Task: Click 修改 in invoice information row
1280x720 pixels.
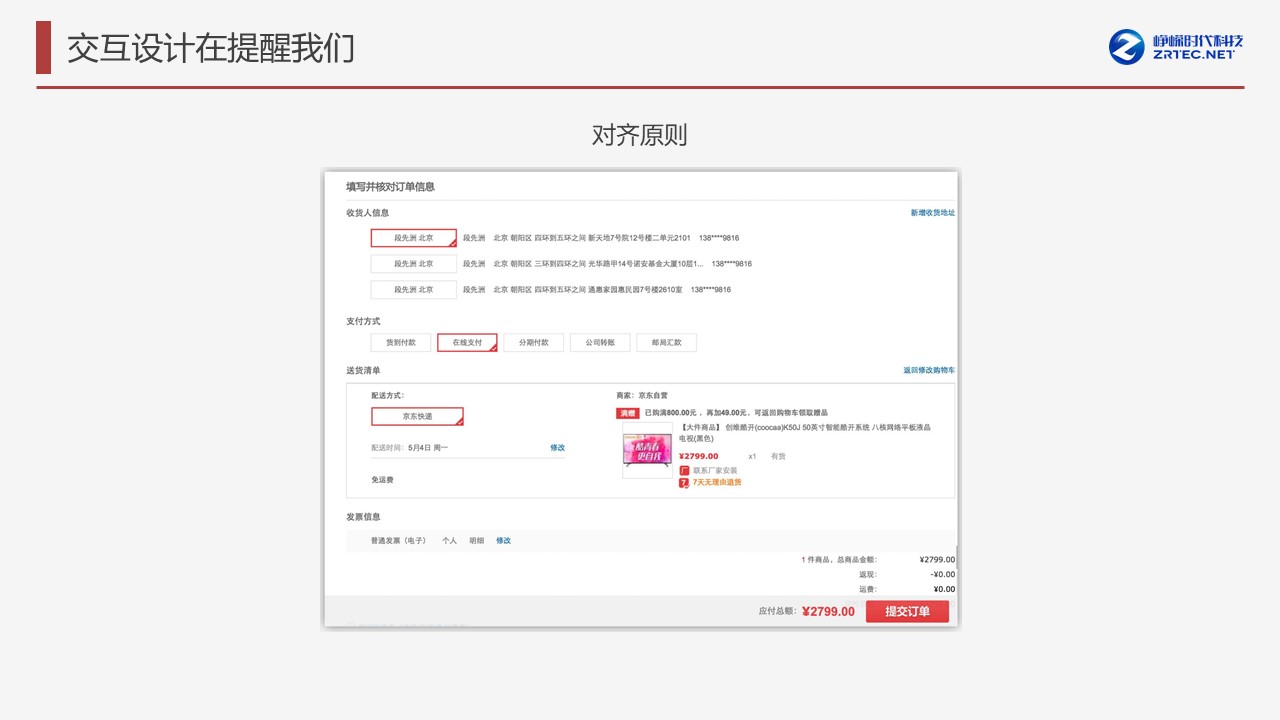Action: pyautogui.click(x=503, y=541)
